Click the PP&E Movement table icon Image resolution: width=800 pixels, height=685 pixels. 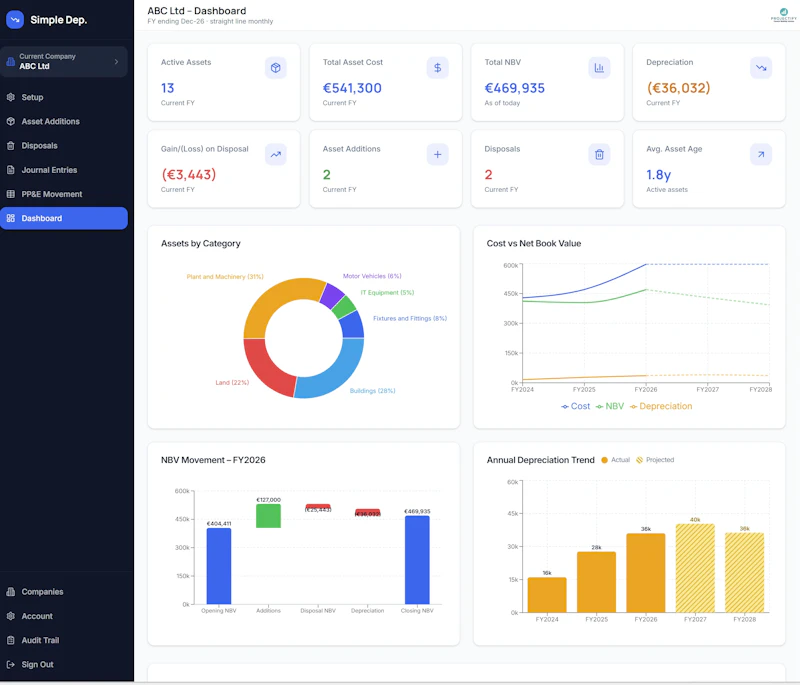(11, 194)
